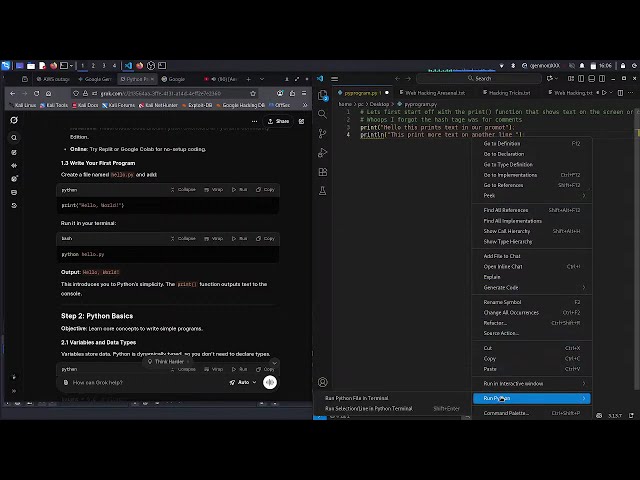Toggle Wrap on the python hello world code block
640x480 pixels.
[213, 189]
